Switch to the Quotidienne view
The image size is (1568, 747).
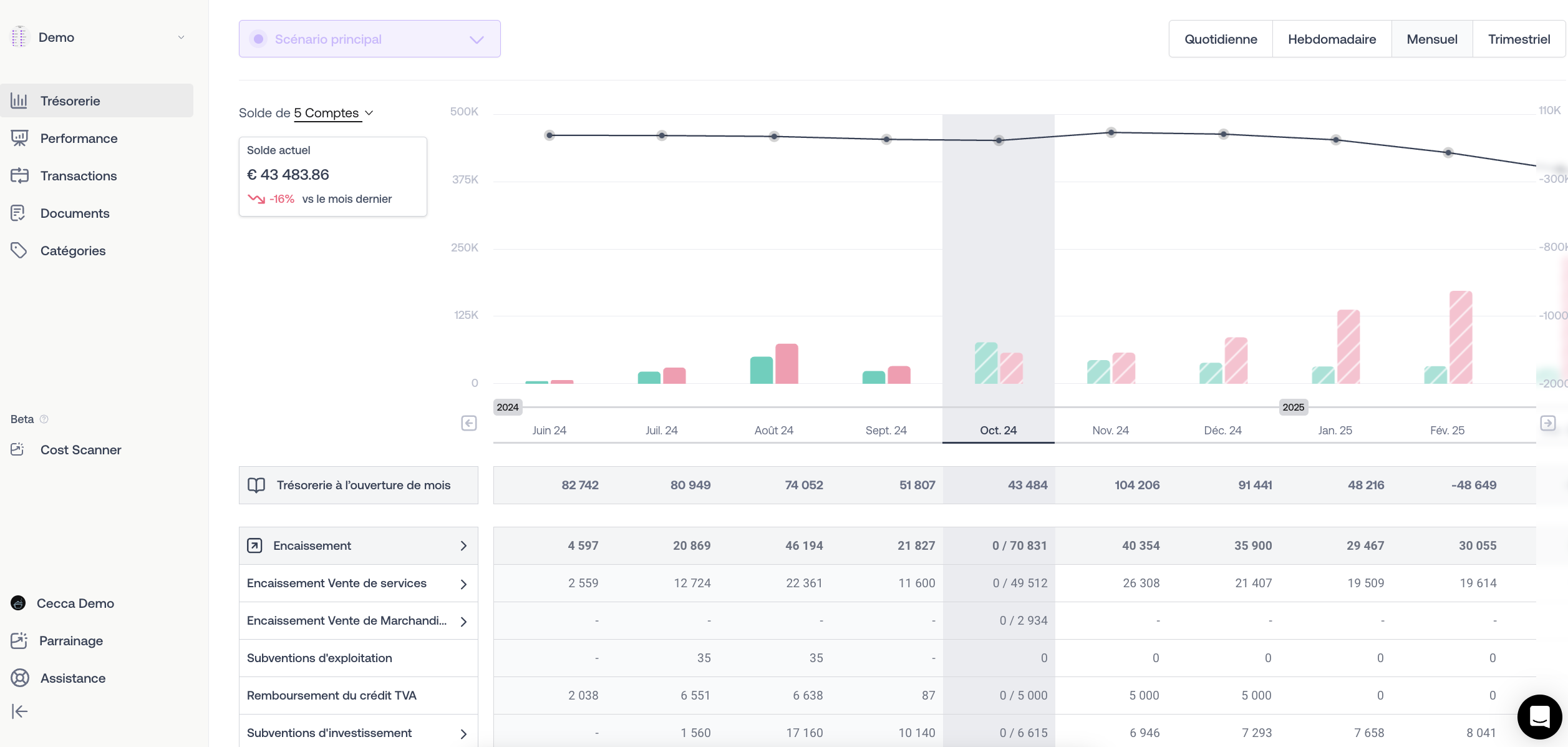[x=1221, y=39]
